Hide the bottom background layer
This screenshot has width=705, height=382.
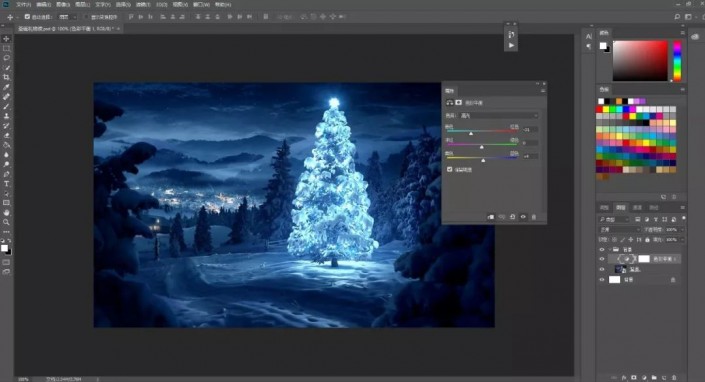[602, 280]
